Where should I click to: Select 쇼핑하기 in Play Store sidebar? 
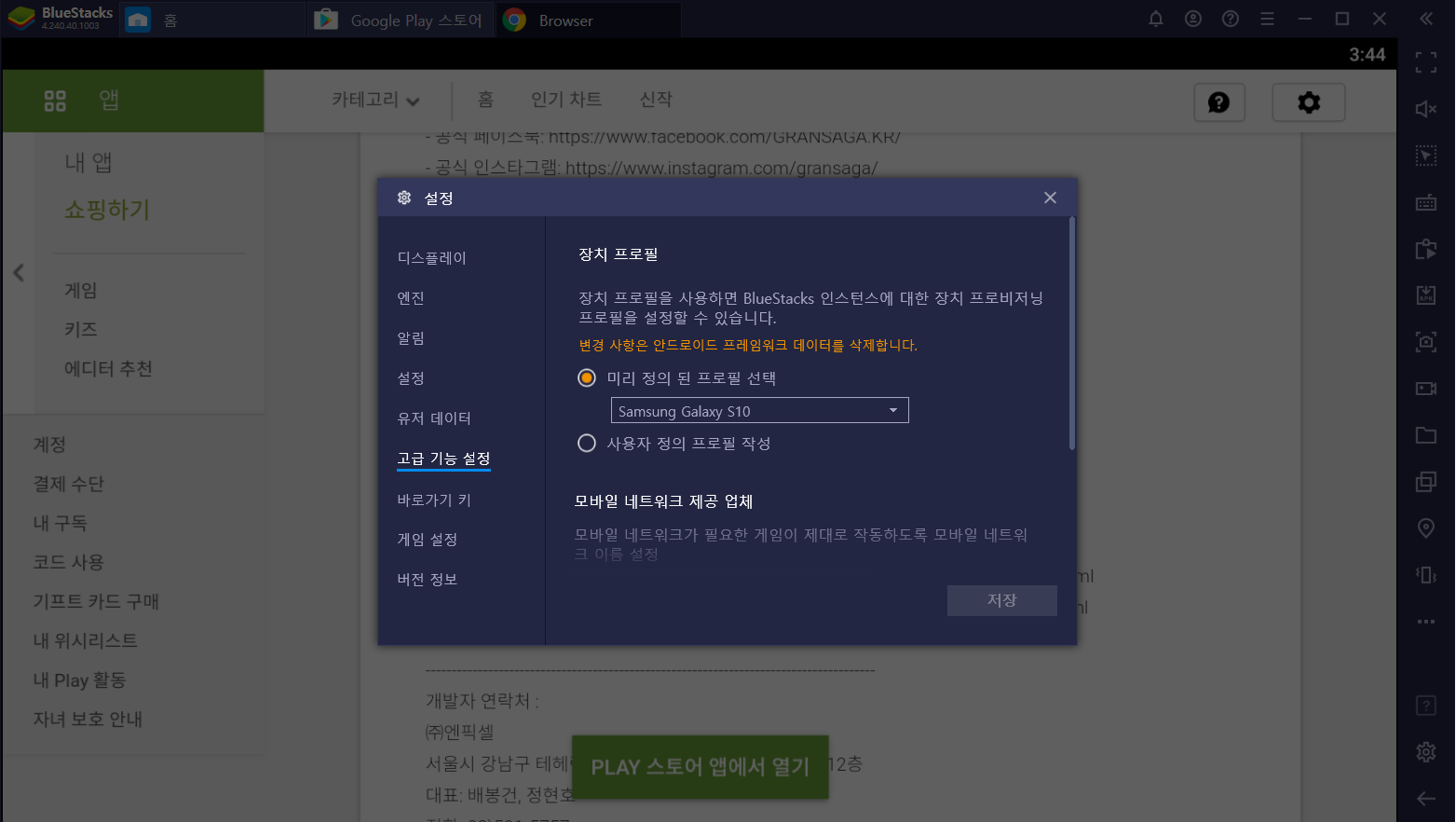point(107,210)
